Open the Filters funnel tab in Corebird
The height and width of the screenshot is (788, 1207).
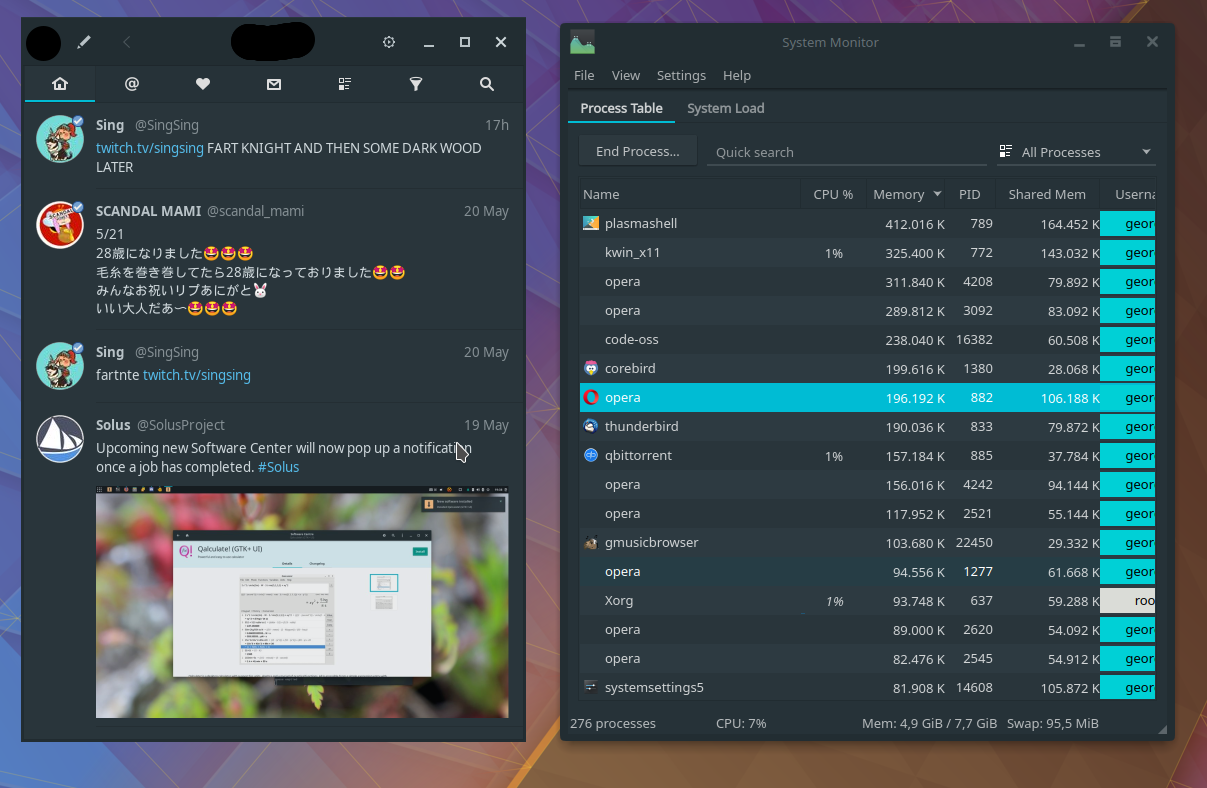(416, 85)
